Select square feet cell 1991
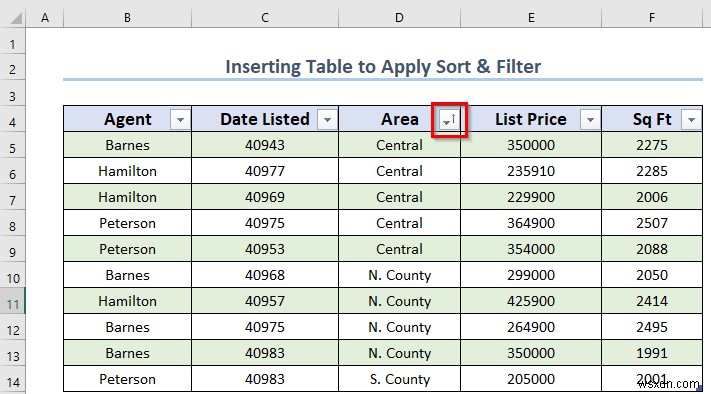The width and height of the screenshot is (711, 394). click(652, 353)
